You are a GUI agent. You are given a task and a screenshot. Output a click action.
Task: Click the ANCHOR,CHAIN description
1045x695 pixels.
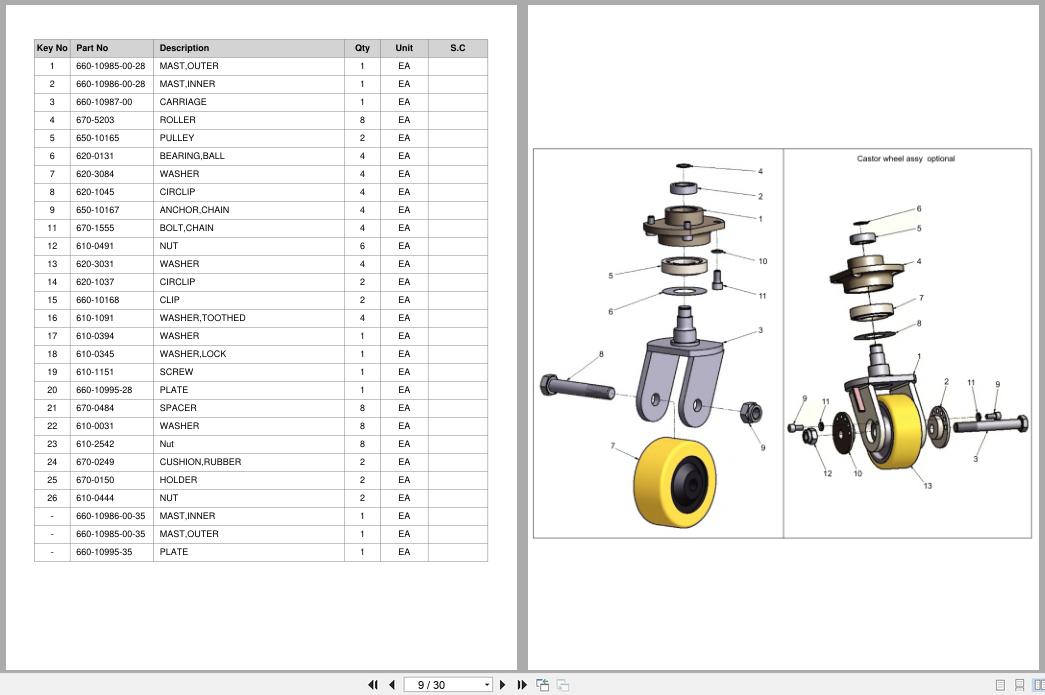pos(194,210)
